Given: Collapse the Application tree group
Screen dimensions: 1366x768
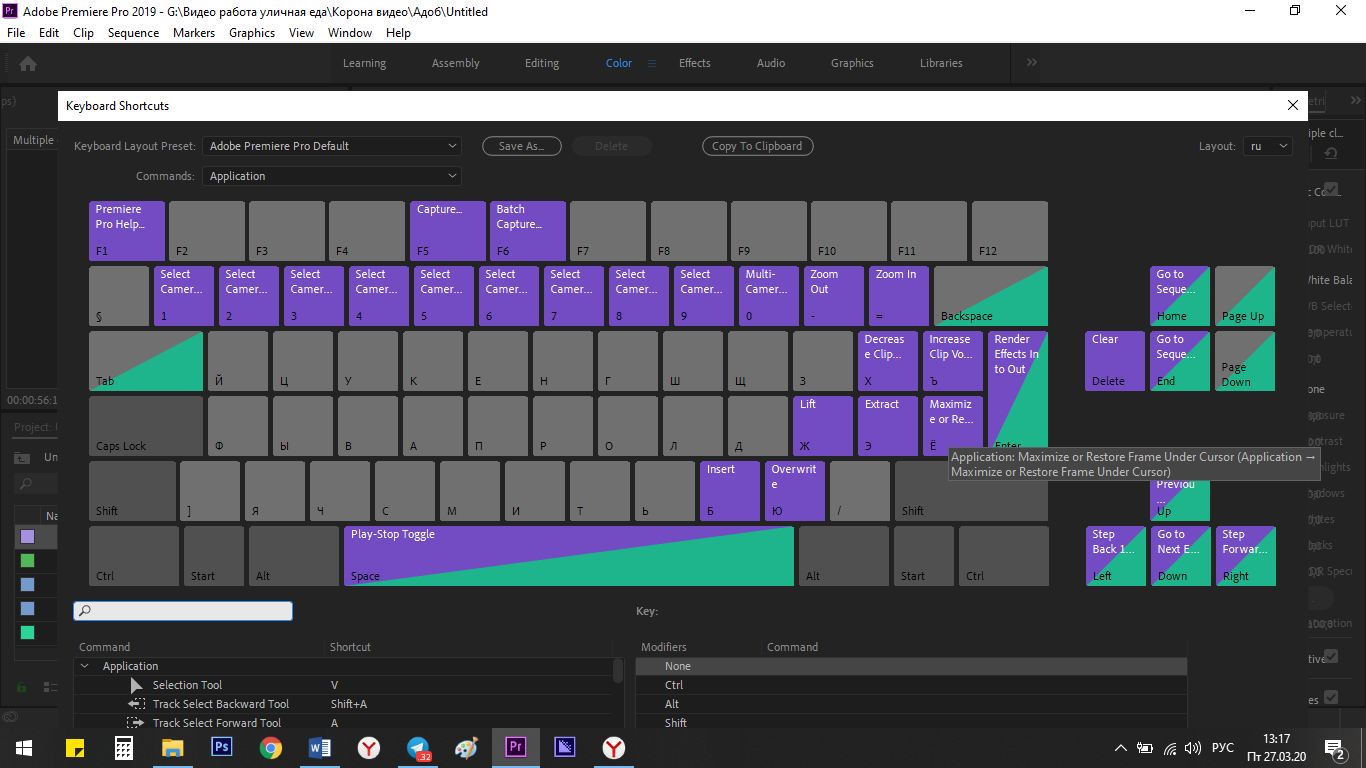Looking at the screenshot, I should click(x=85, y=666).
